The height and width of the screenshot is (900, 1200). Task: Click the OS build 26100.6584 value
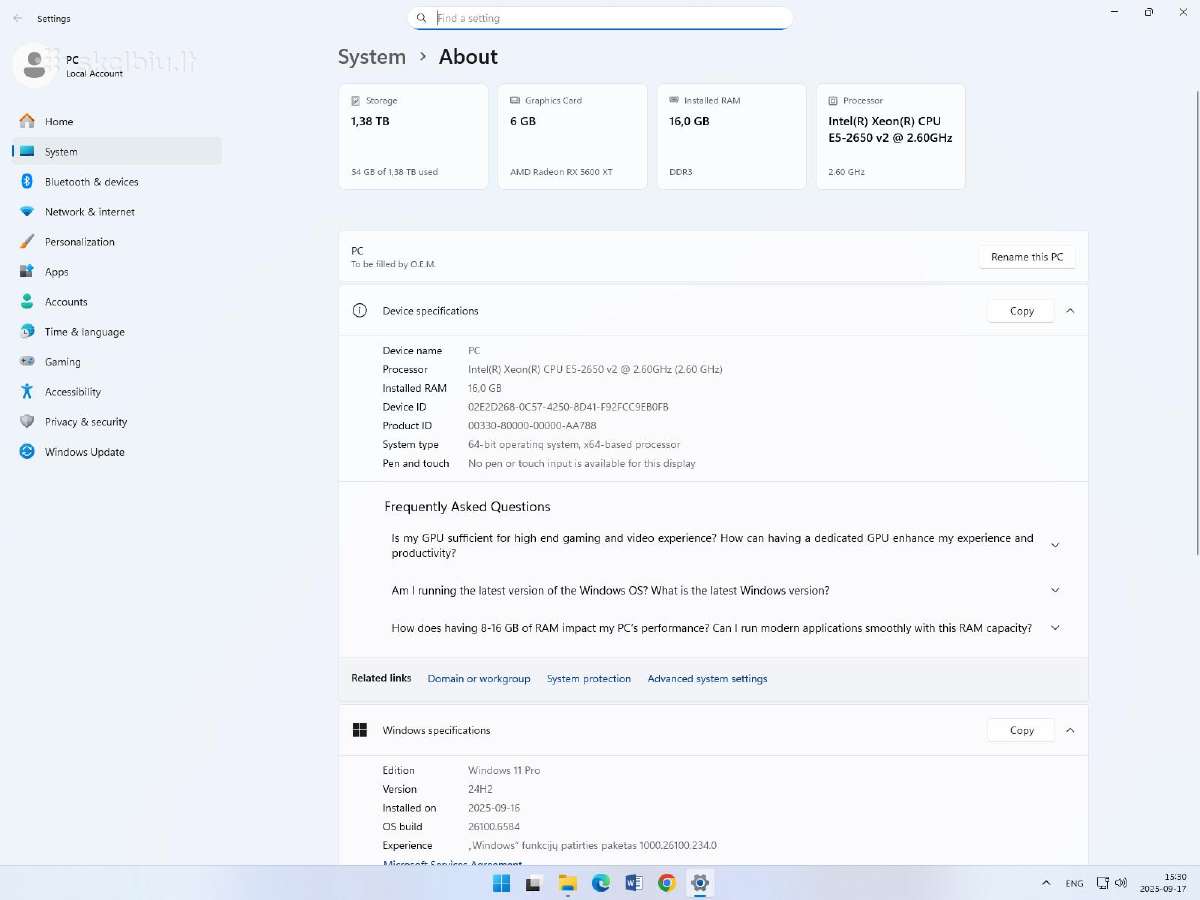pyautogui.click(x=494, y=826)
